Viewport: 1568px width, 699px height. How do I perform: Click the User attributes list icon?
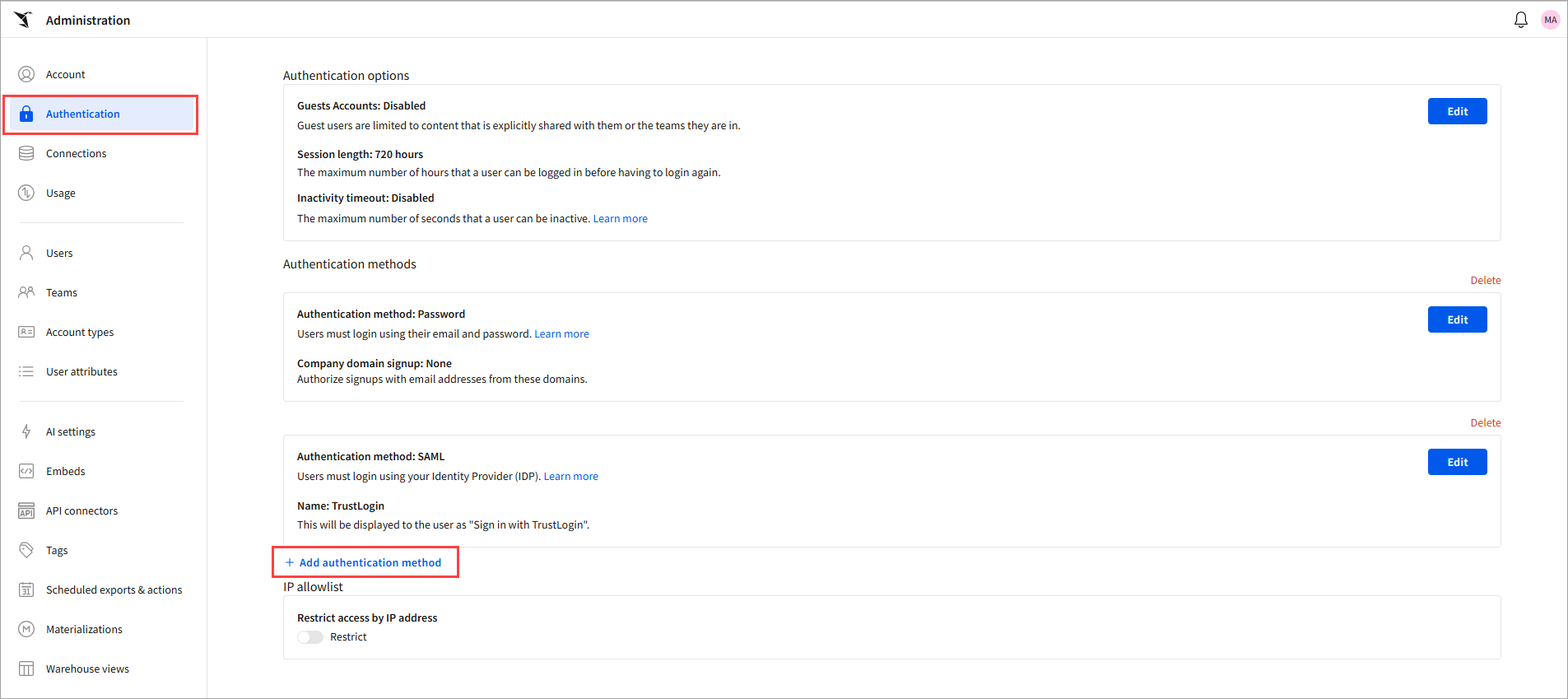26,371
